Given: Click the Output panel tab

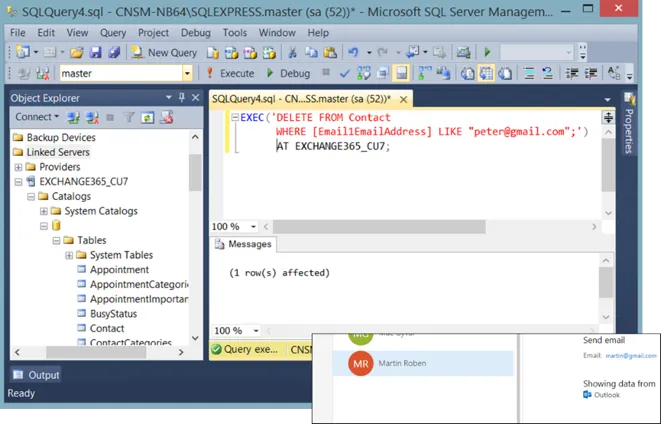Looking at the screenshot, I should point(36,375).
